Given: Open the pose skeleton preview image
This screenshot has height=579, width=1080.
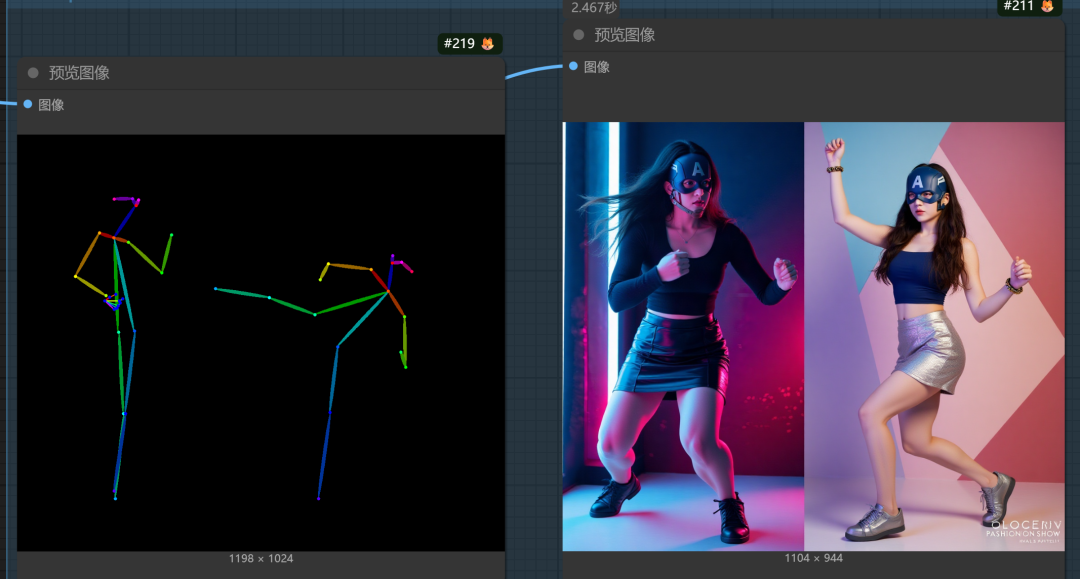Looking at the screenshot, I should click(x=261, y=343).
